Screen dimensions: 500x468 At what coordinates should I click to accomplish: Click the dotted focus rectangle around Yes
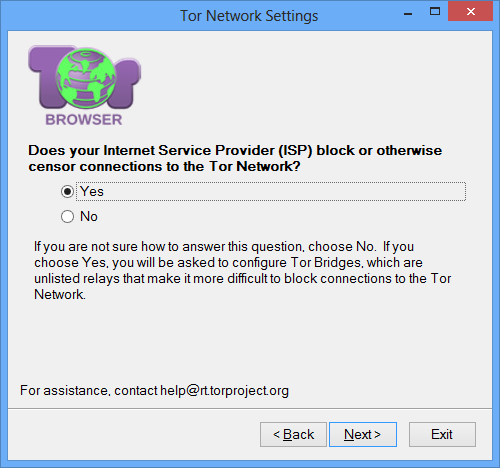tap(271, 192)
